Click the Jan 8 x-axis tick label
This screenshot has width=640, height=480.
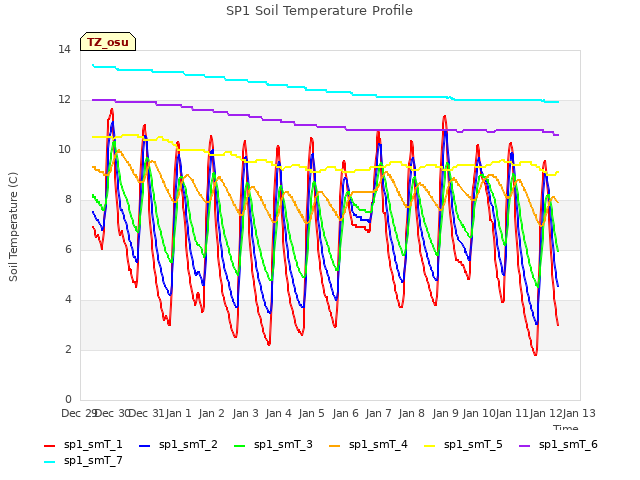411,413
